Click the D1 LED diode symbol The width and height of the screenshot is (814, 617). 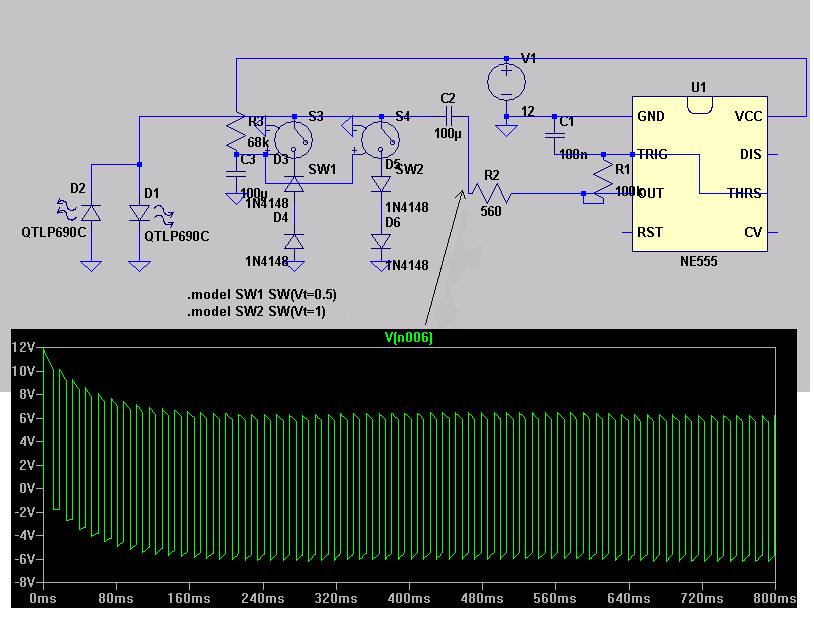pyautogui.click(x=139, y=213)
